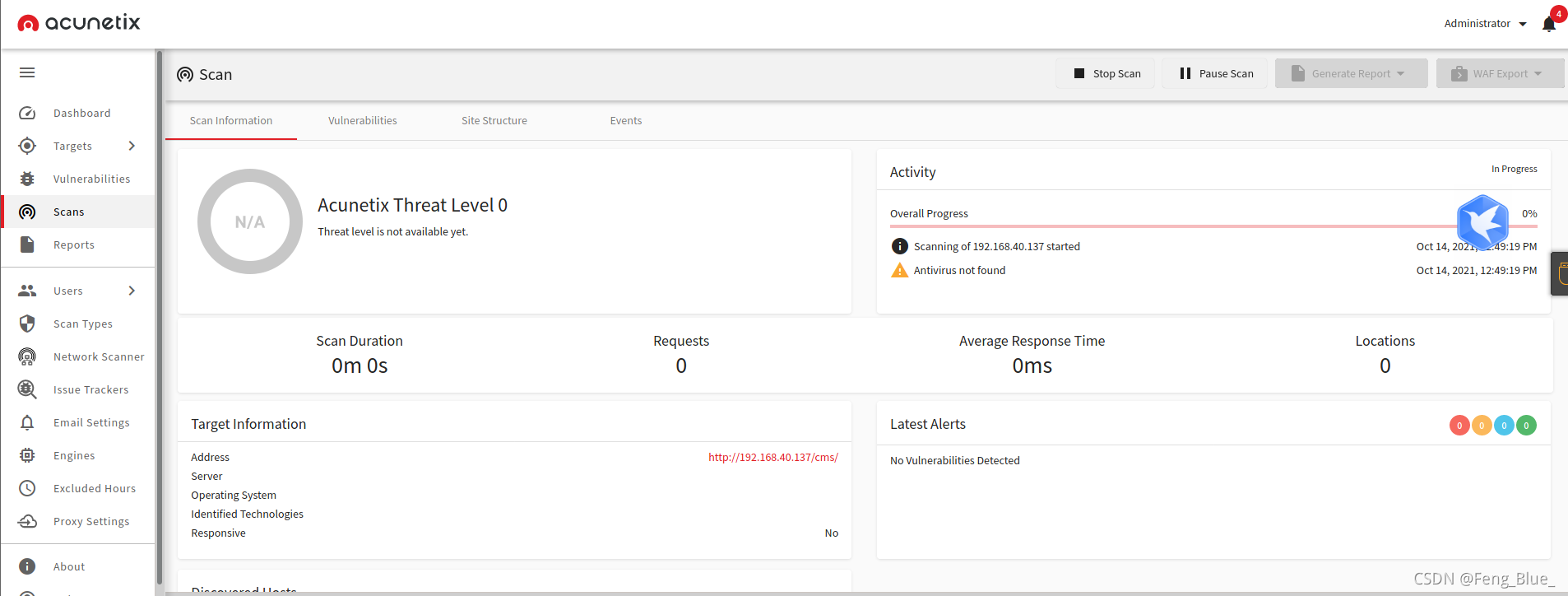
Task: Go to Dashboard in sidebar
Action: pos(77,113)
